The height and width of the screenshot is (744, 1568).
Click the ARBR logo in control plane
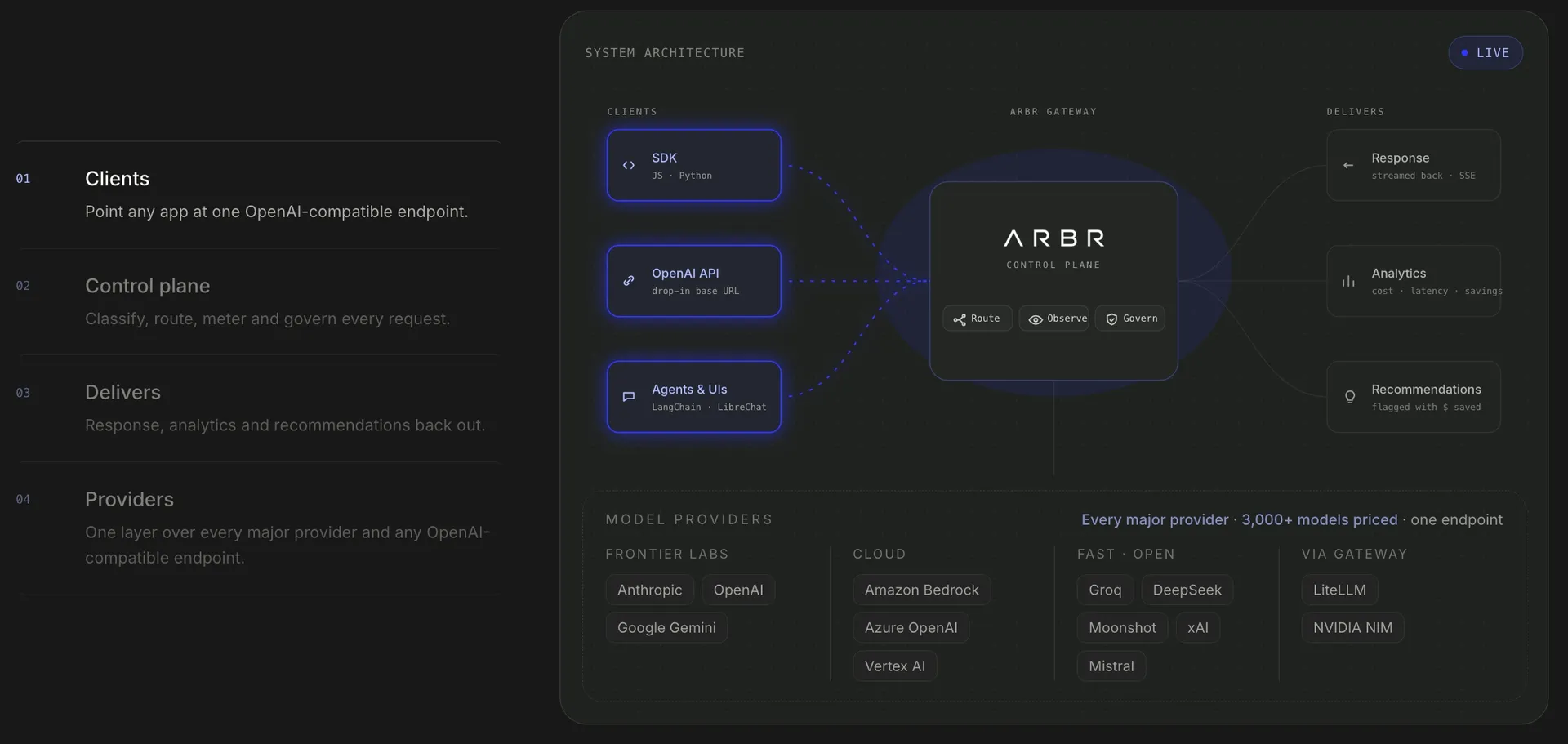click(x=1053, y=238)
